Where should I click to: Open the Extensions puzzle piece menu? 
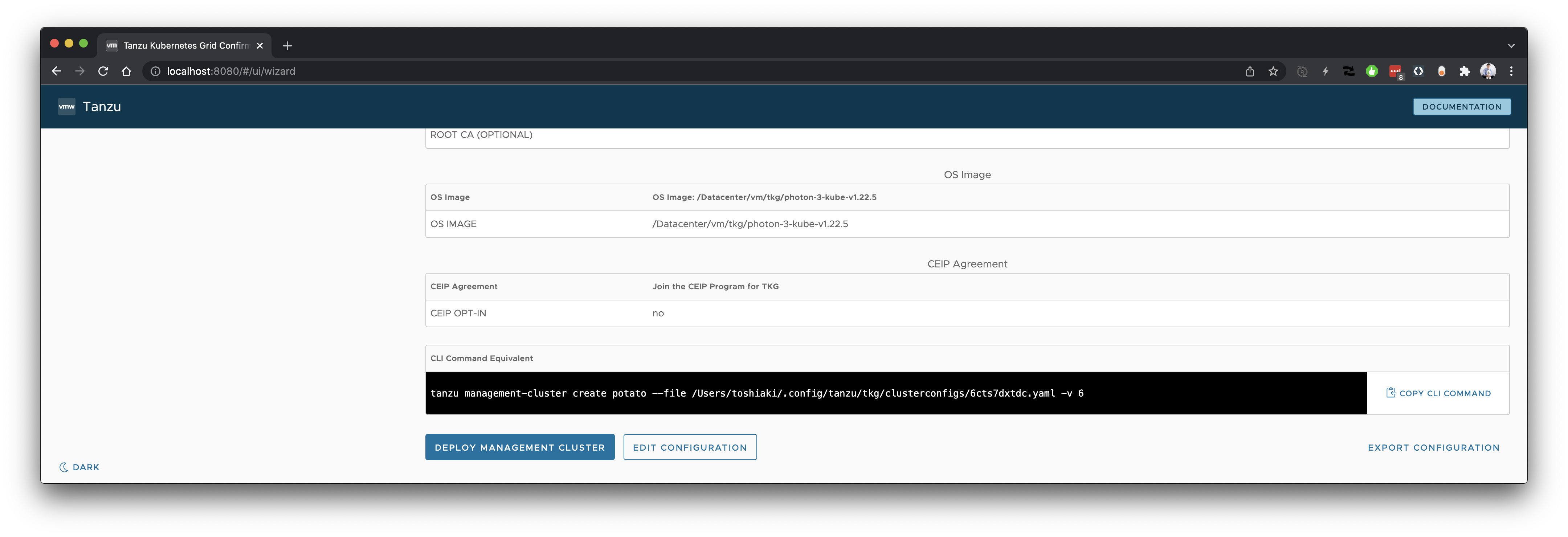click(1465, 71)
